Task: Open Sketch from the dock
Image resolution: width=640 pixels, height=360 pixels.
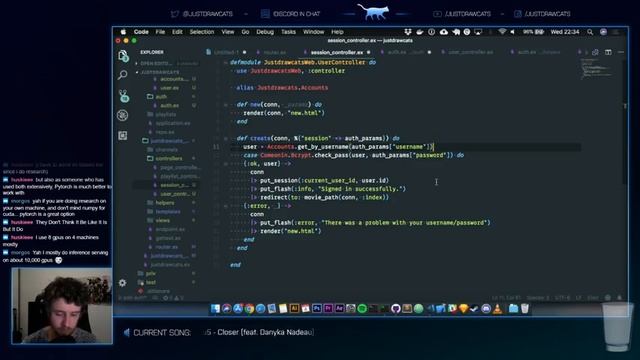Action: pyautogui.click(x=463, y=309)
